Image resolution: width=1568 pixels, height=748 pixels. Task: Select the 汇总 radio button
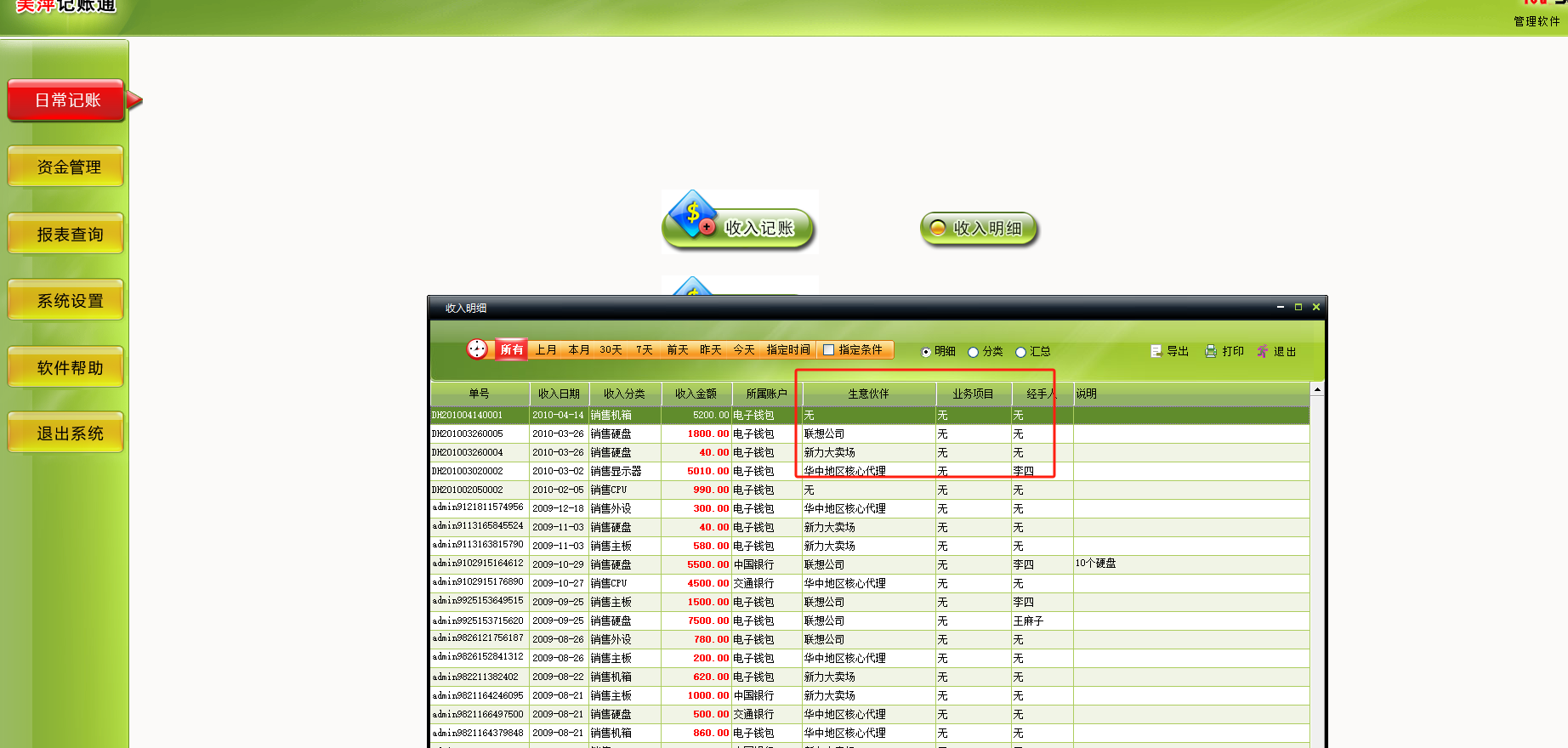[1021, 352]
